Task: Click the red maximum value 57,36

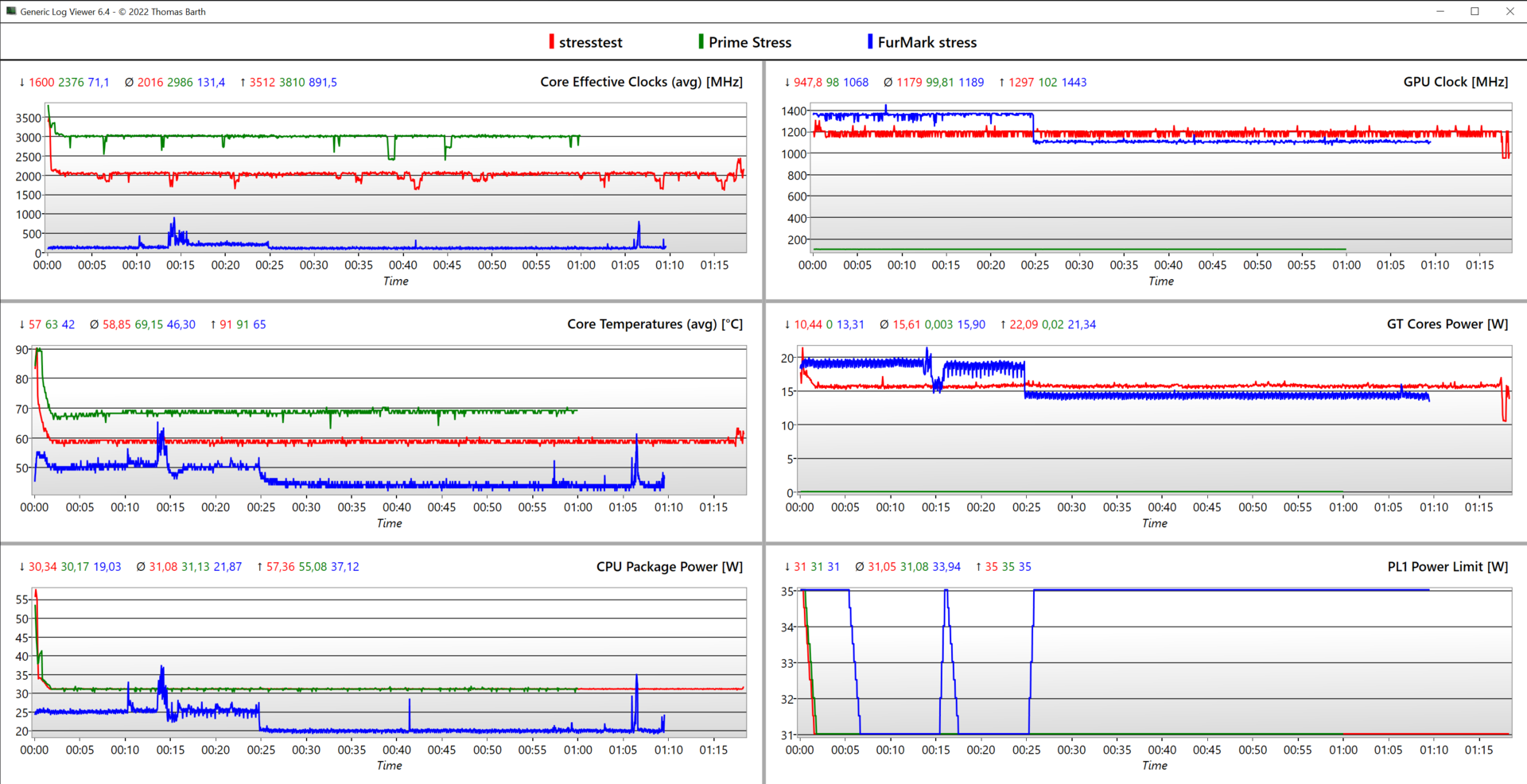Action: [x=281, y=567]
